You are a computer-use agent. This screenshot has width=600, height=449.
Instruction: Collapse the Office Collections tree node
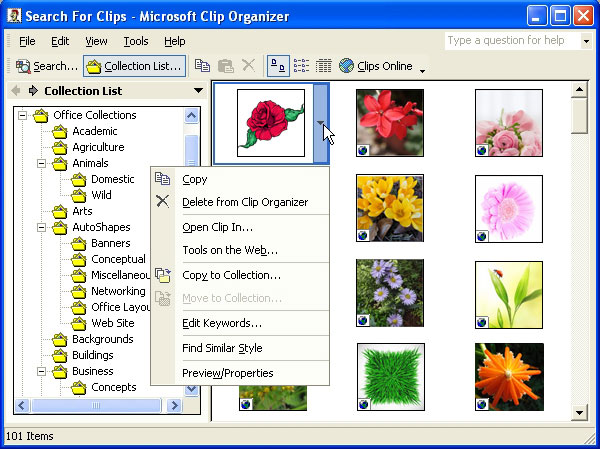tap(23, 115)
